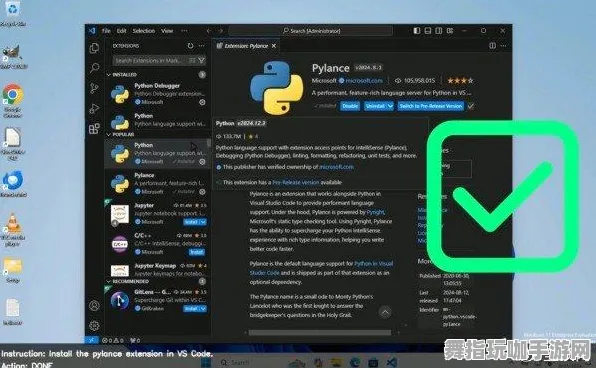Click Switch to Pre-Release Version button
This screenshot has width=596, height=368.
[x=431, y=106]
